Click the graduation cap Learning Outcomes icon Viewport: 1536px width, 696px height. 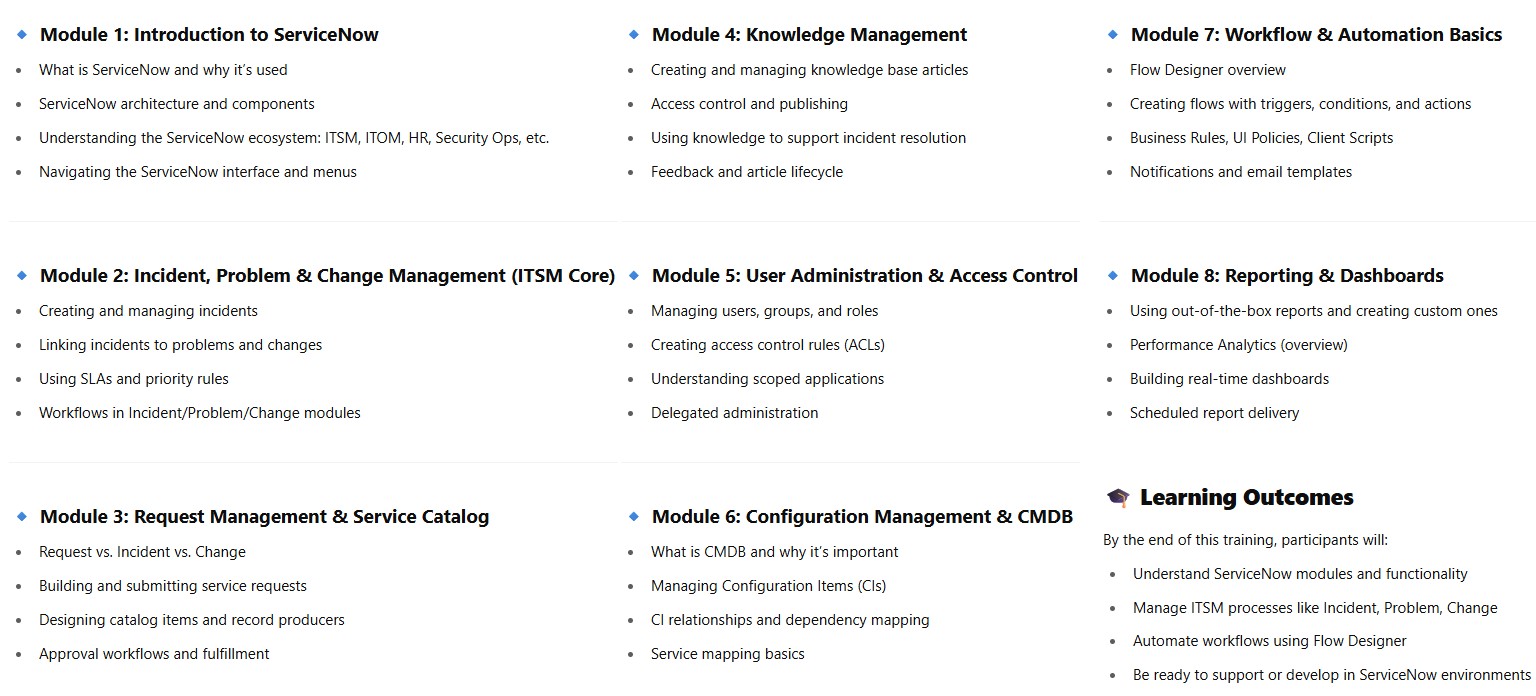tap(1118, 498)
